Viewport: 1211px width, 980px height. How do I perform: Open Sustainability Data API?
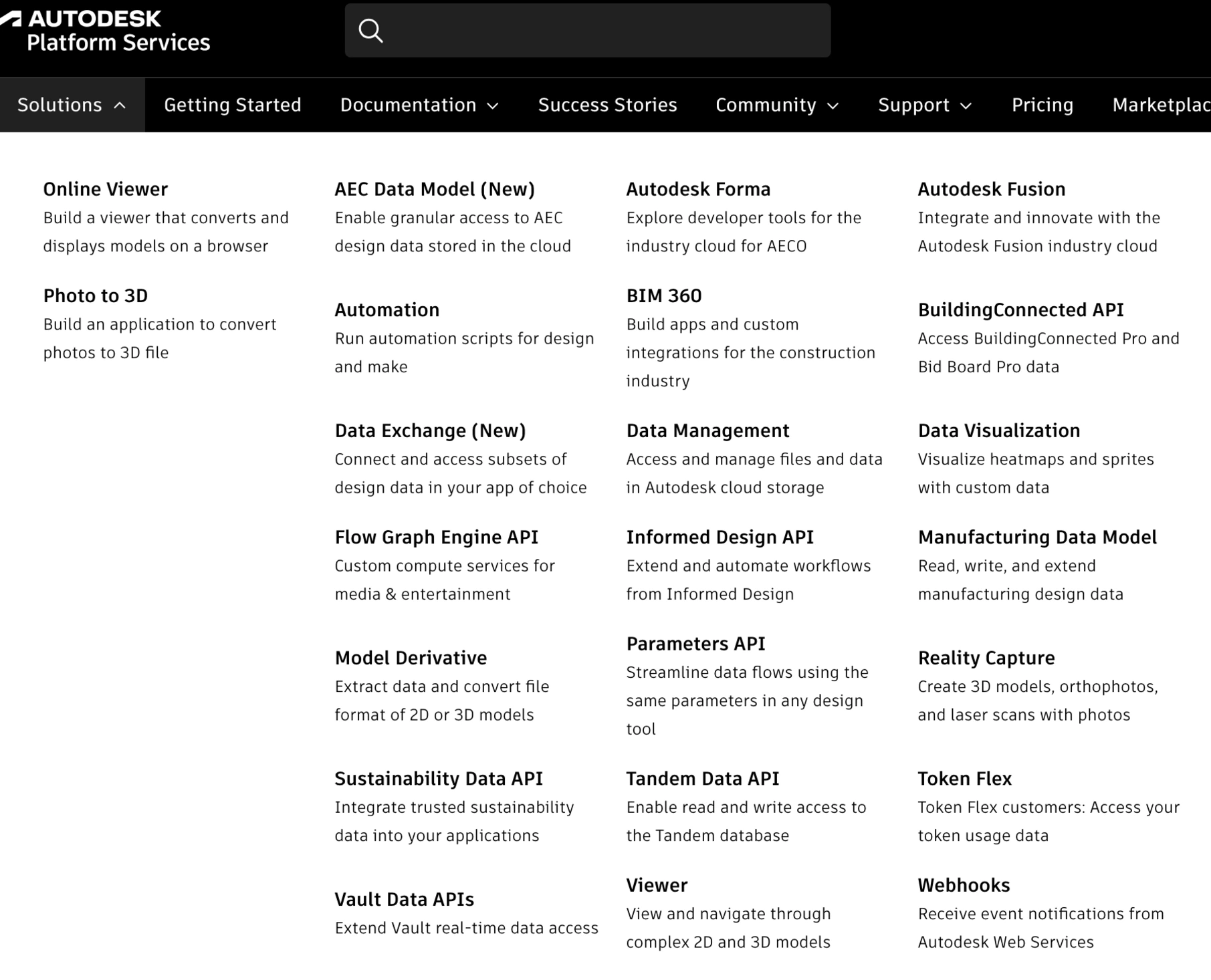439,778
